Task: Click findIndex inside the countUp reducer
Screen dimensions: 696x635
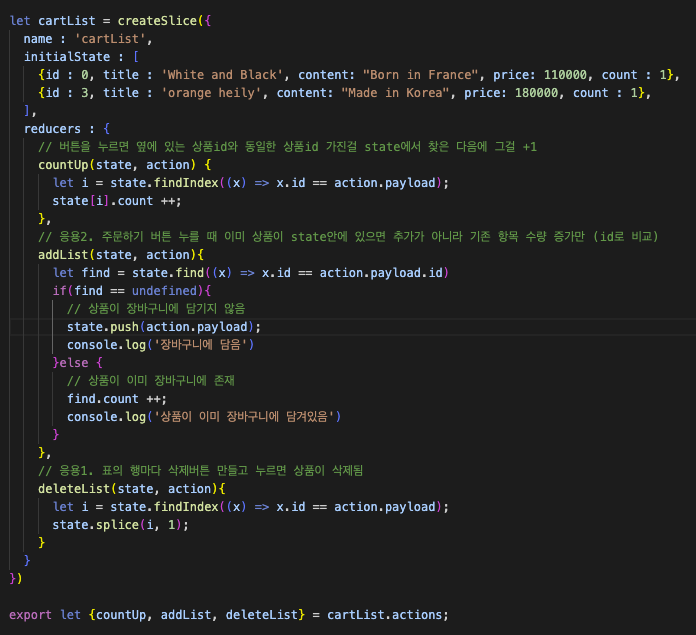Action: [186, 183]
